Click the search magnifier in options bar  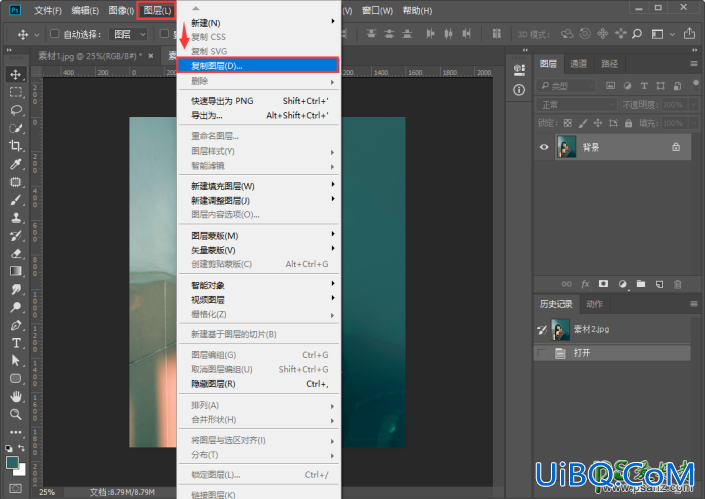click(637, 34)
